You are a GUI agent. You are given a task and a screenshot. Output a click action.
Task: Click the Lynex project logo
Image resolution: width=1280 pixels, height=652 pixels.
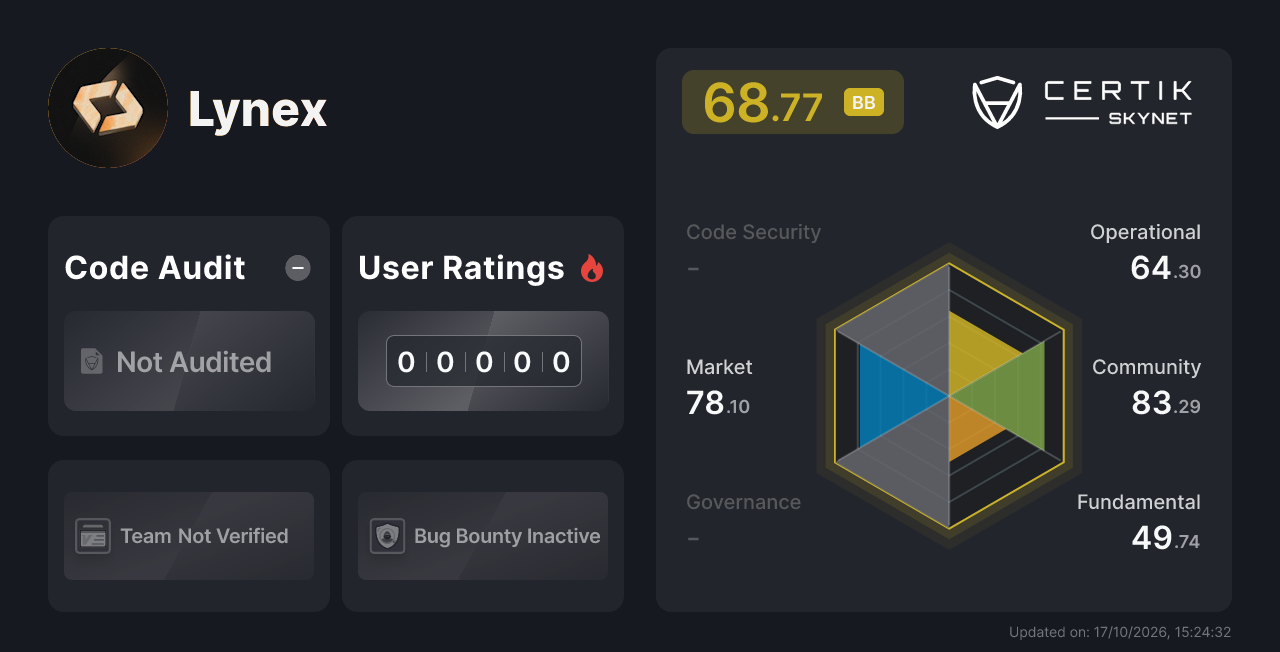[x=108, y=108]
